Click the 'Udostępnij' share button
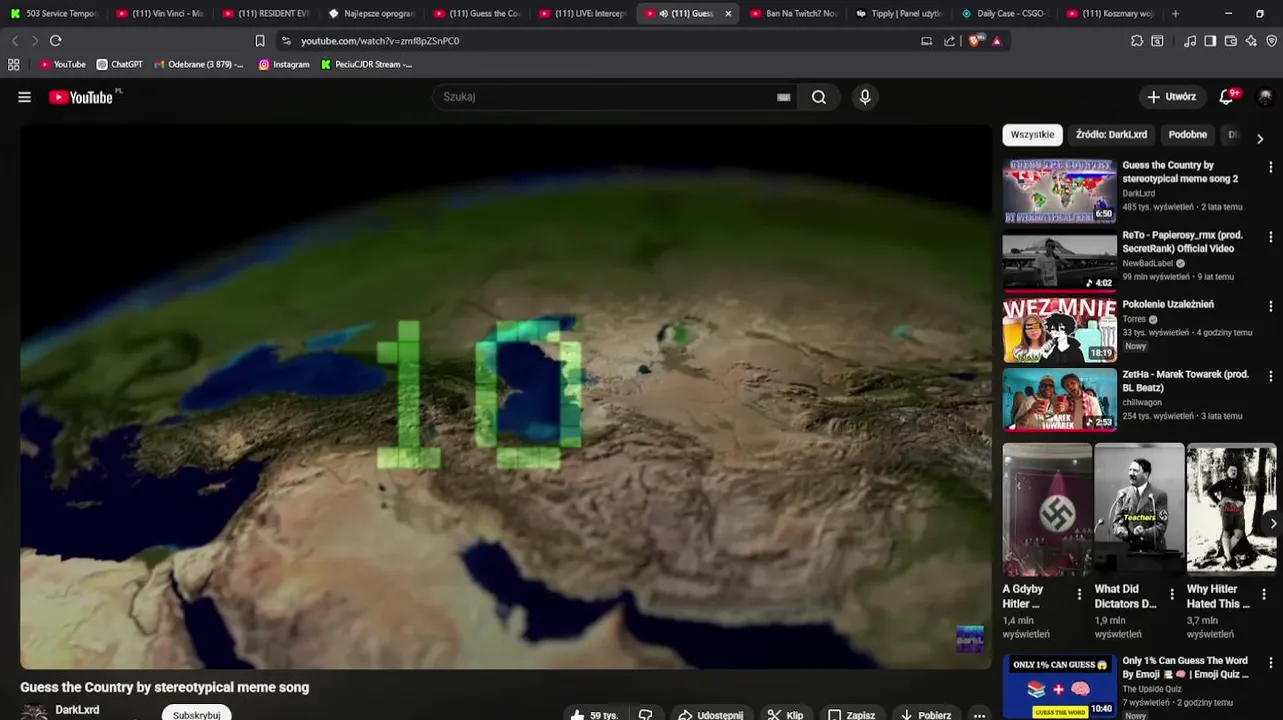This screenshot has height=720, width=1283. click(710, 715)
